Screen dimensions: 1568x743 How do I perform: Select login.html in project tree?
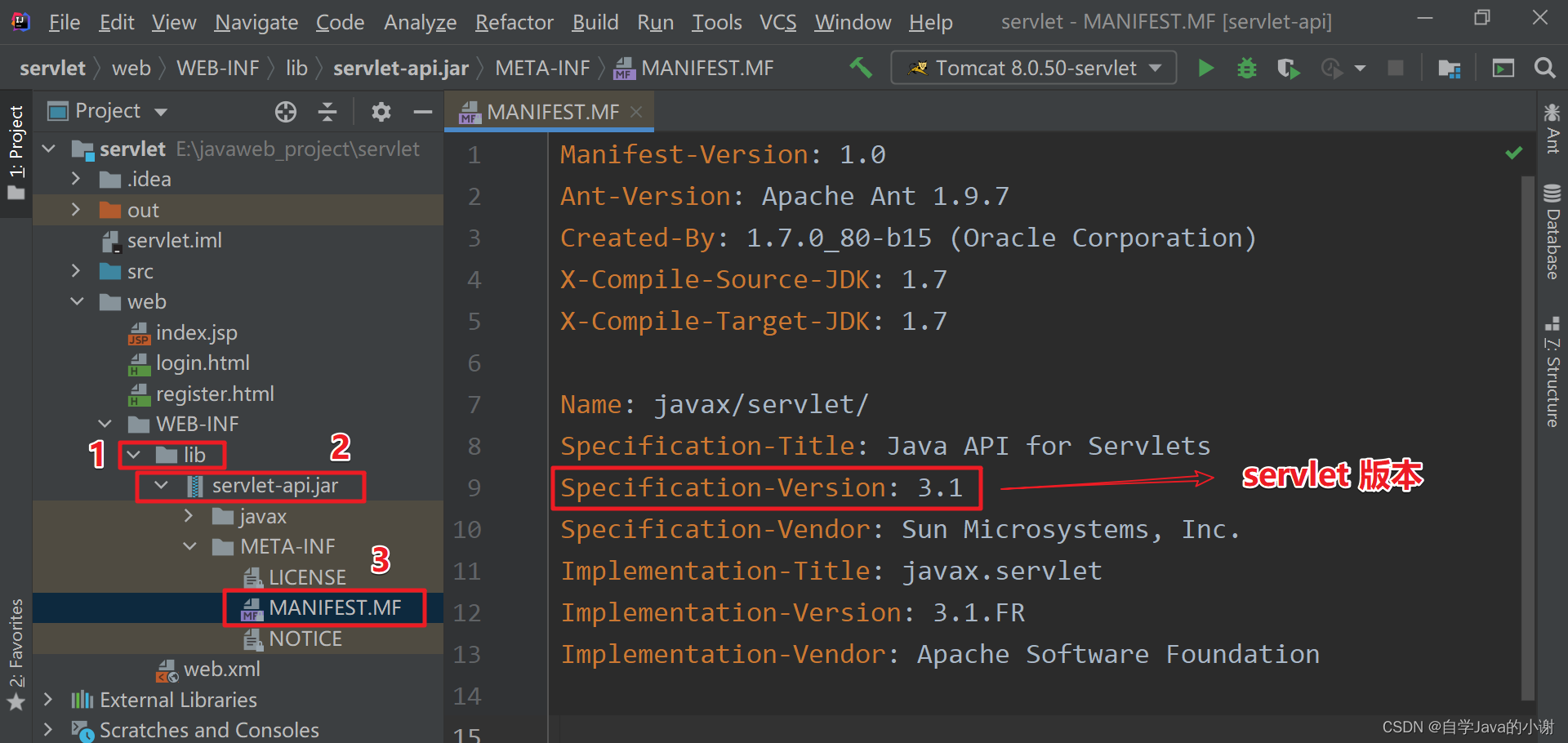[203, 363]
